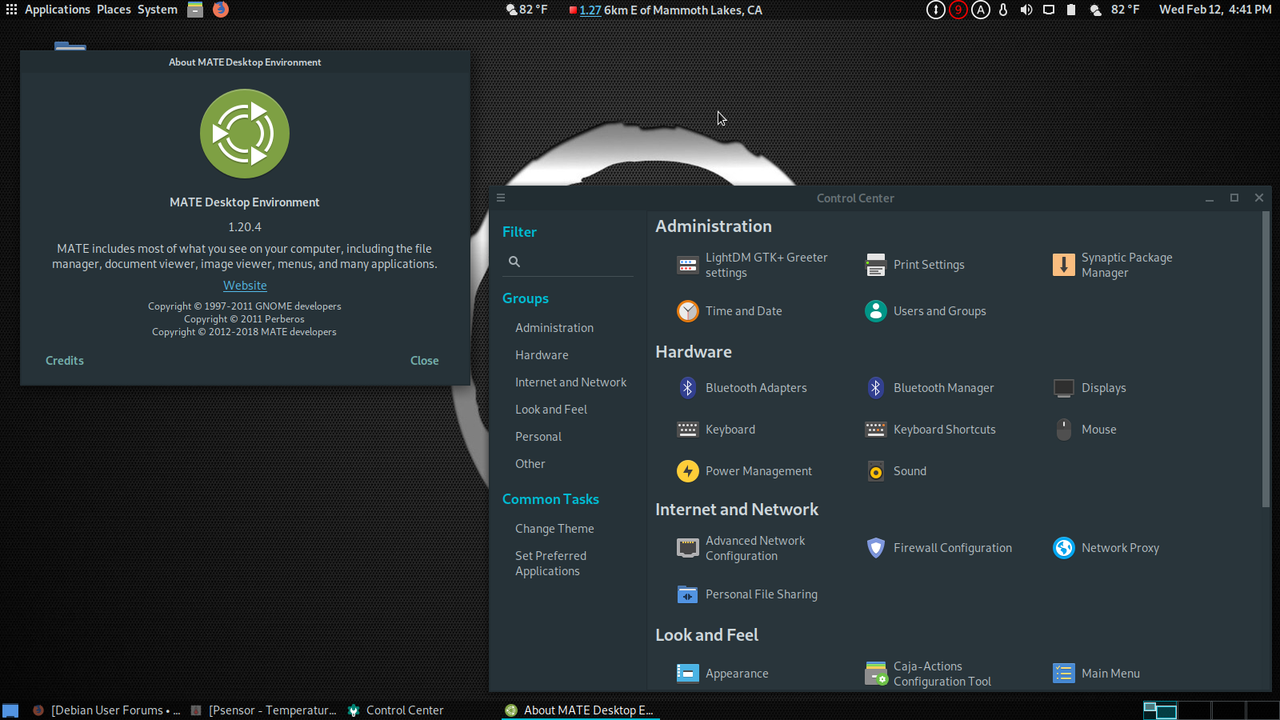Viewport: 1280px width, 720px height.
Task: Open Control Center window menu icon
Action: point(501,198)
